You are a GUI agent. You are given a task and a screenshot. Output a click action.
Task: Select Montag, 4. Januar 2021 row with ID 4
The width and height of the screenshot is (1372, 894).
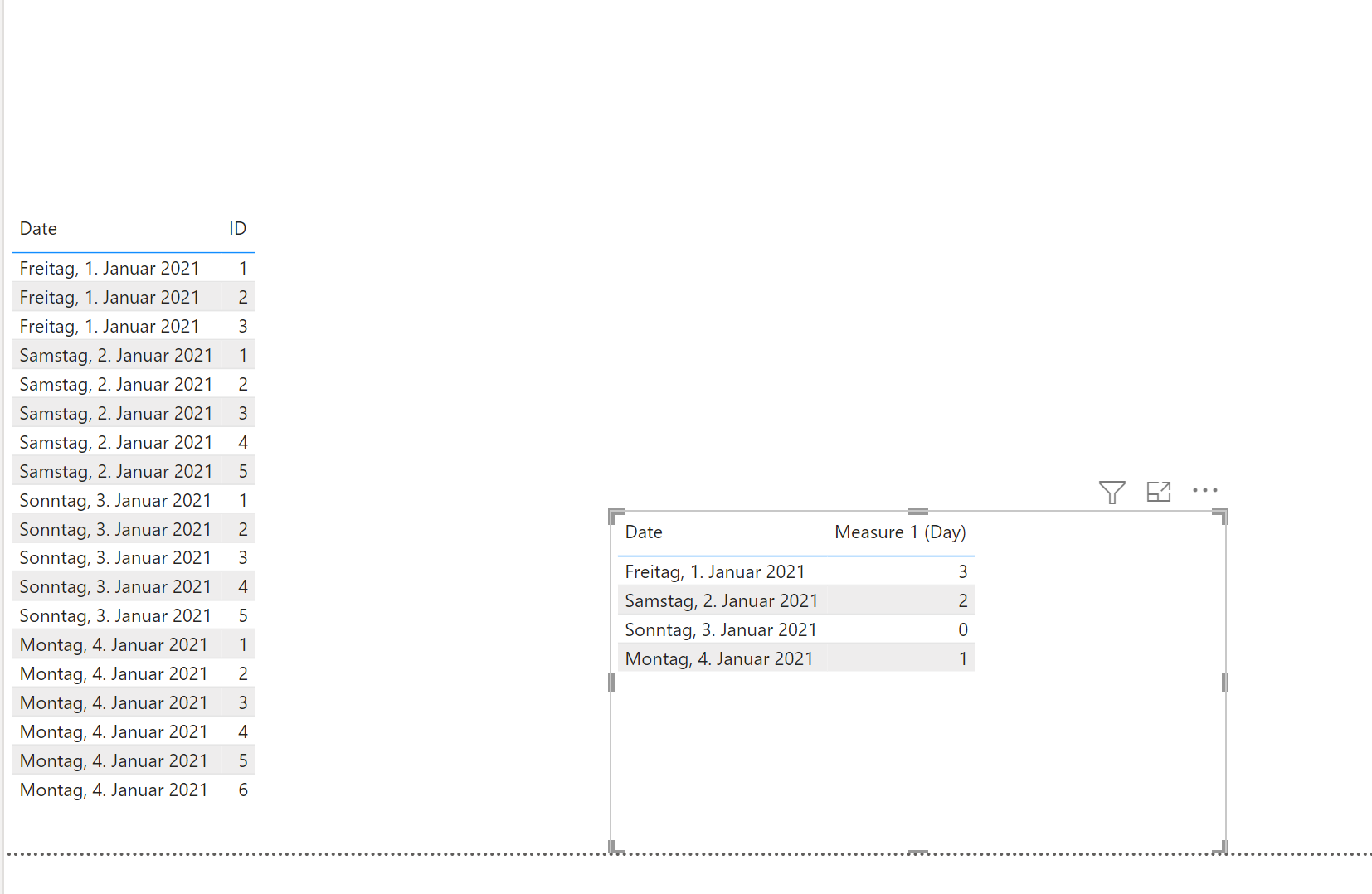click(134, 731)
